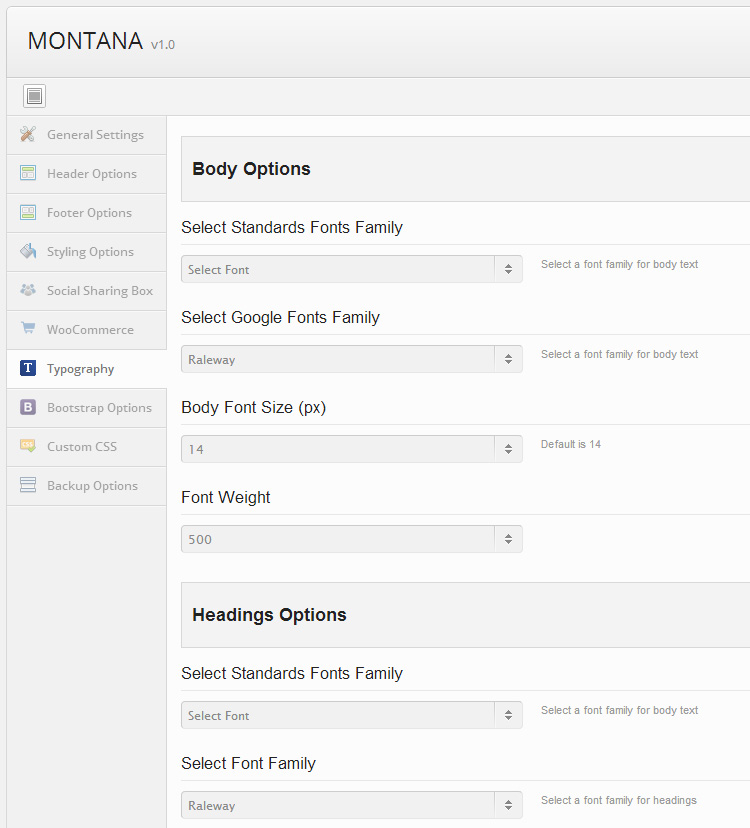This screenshot has width=750, height=828.
Task: Click the Bootstrap Options B icon
Action: pyautogui.click(x=28, y=408)
